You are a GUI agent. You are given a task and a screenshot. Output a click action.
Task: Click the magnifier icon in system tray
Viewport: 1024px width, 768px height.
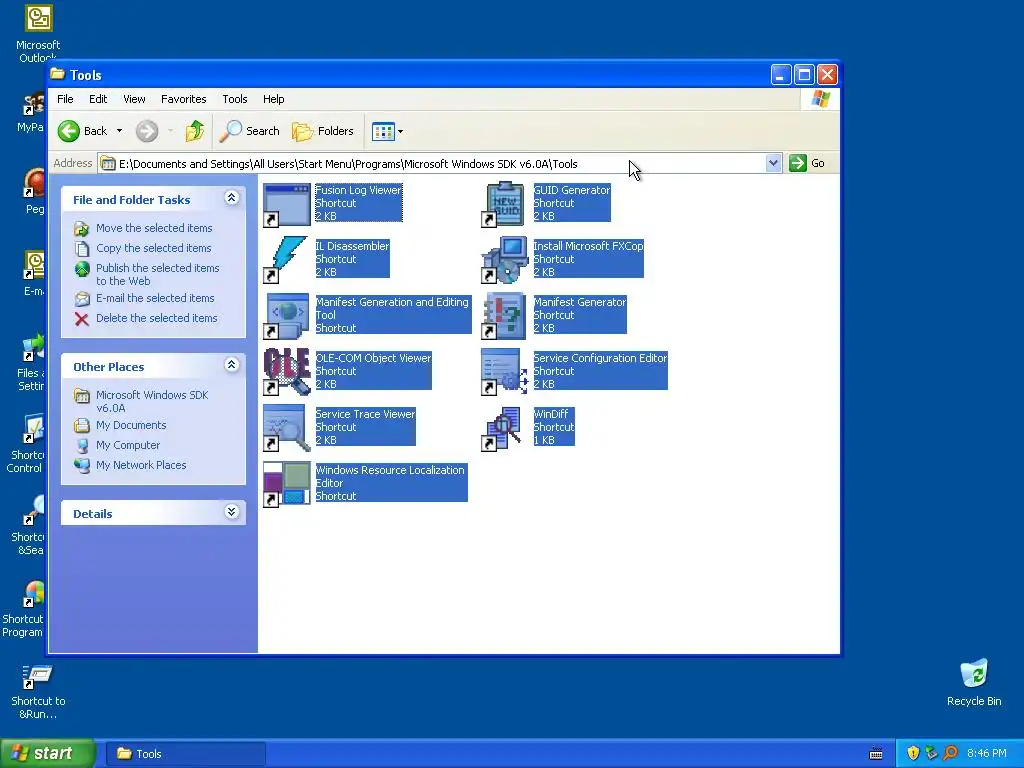pos(950,754)
